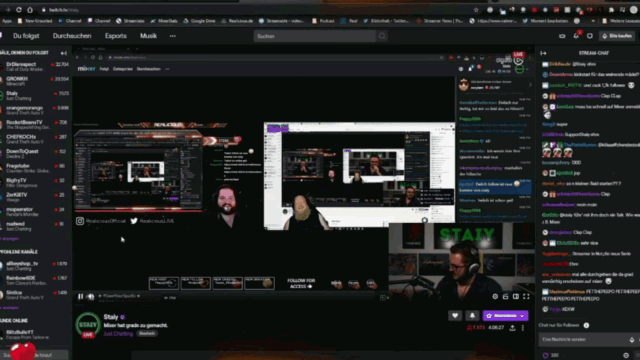The height and width of the screenshot is (360, 640).
Task: Click the friends search field at sidebar bottom
Action: pyautogui.click(x=35, y=355)
